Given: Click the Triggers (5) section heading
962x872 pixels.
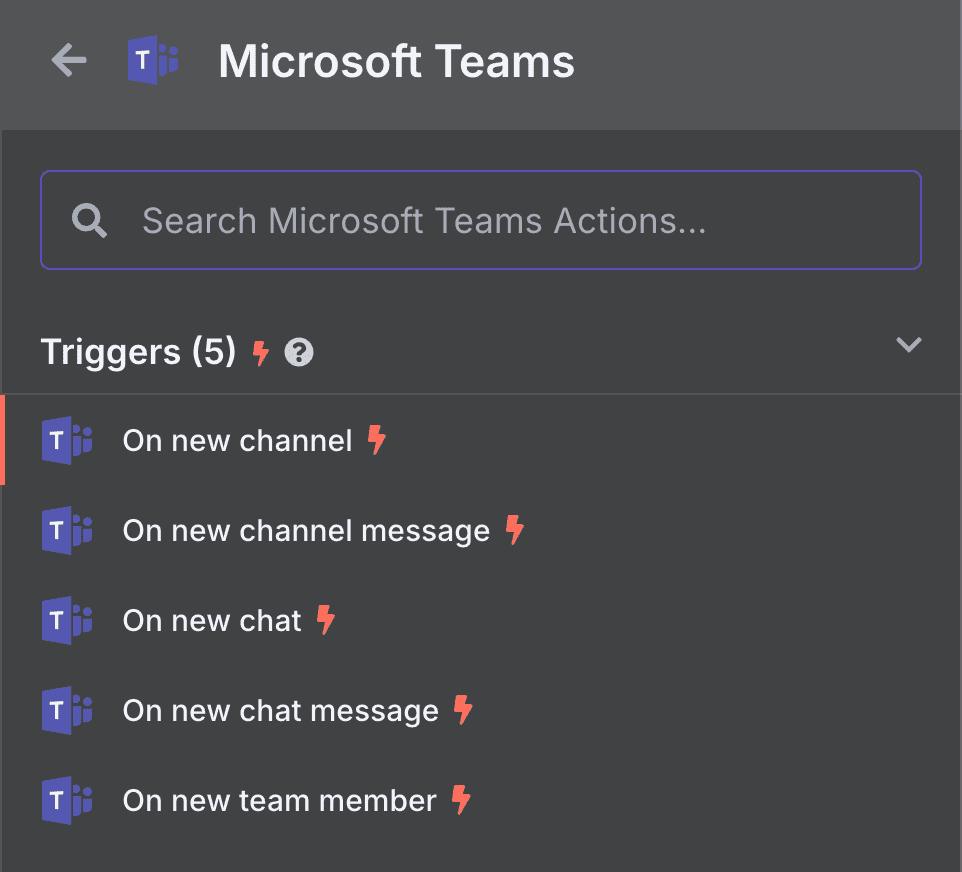Looking at the screenshot, I should tap(138, 352).
